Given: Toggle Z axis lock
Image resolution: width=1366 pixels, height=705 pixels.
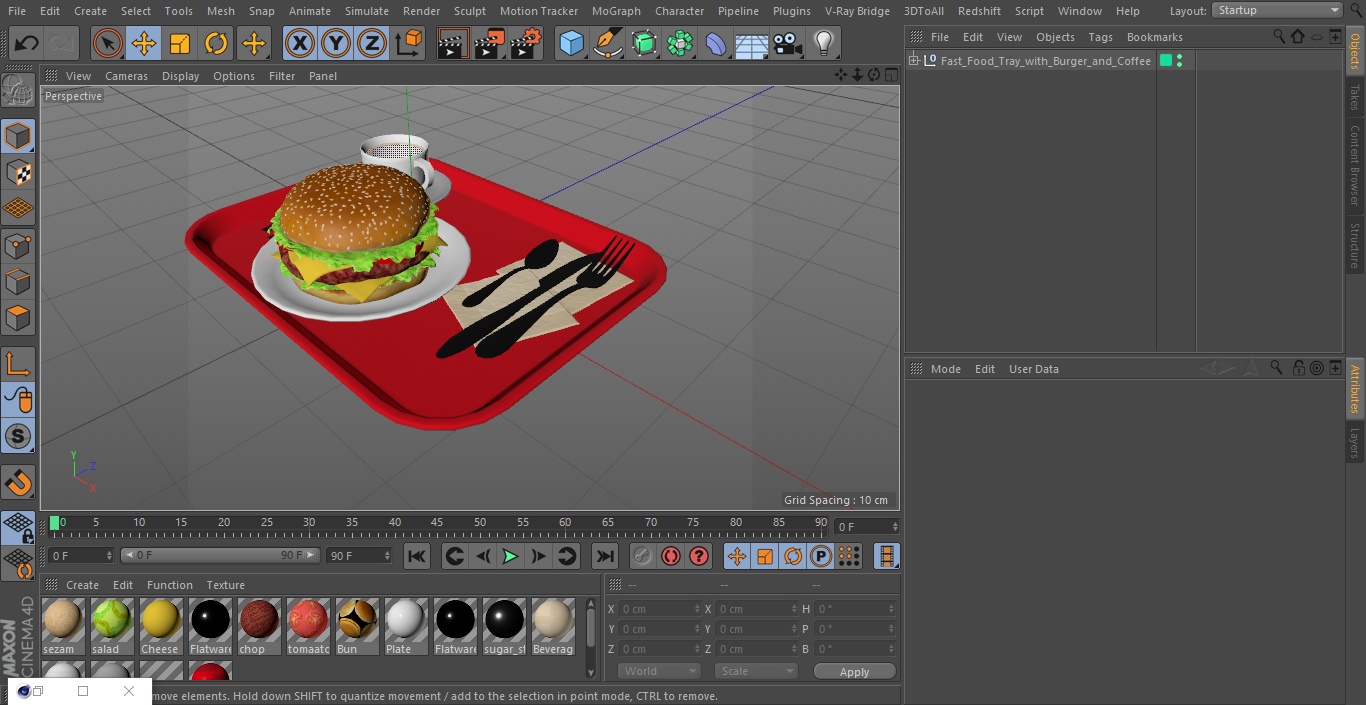Looking at the screenshot, I should [x=372, y=44].
